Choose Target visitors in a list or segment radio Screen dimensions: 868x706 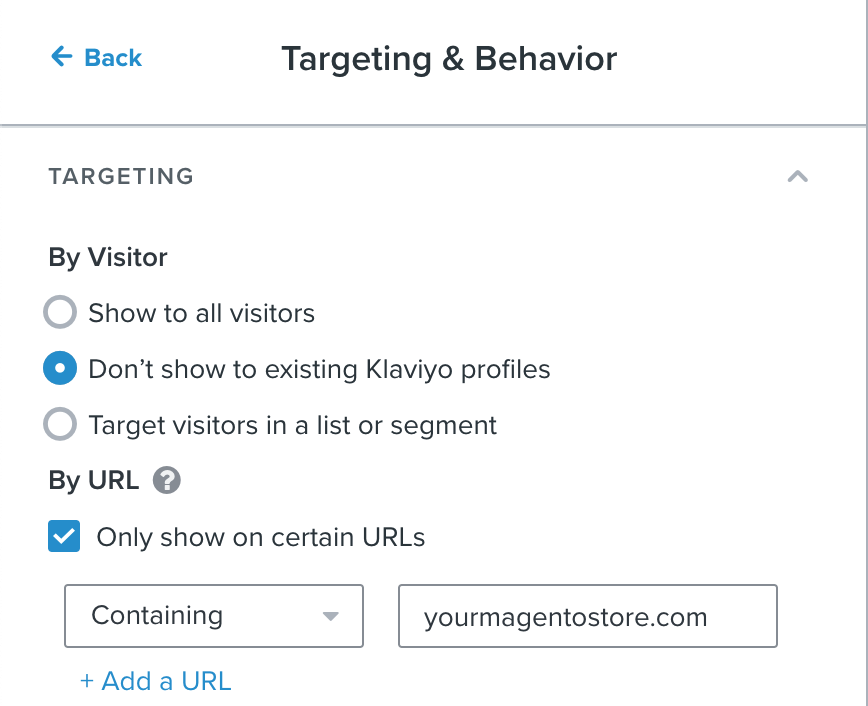(60, 425)
